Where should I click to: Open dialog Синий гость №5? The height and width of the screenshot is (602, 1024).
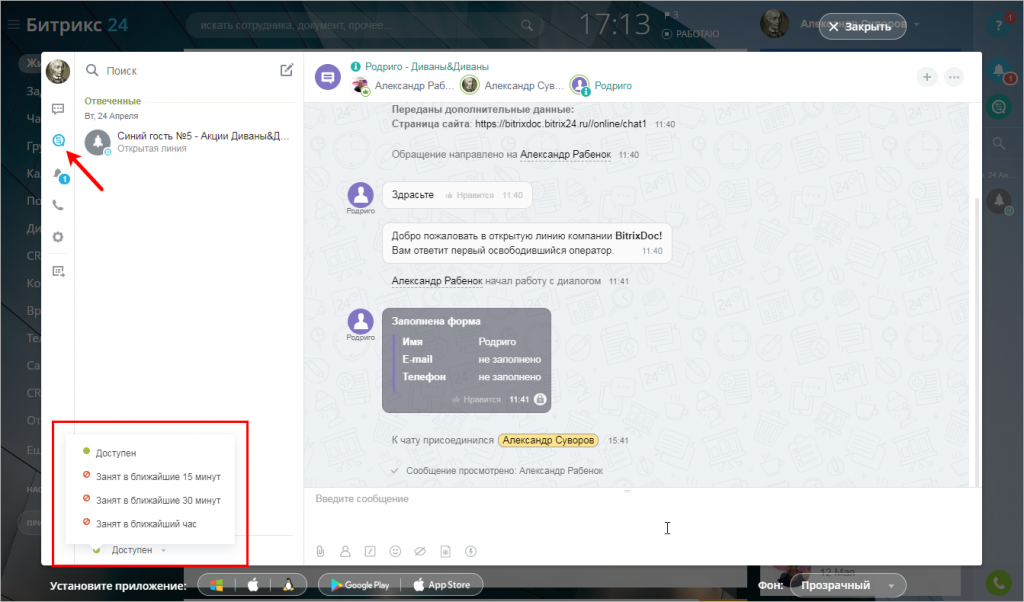click(189, 142)
